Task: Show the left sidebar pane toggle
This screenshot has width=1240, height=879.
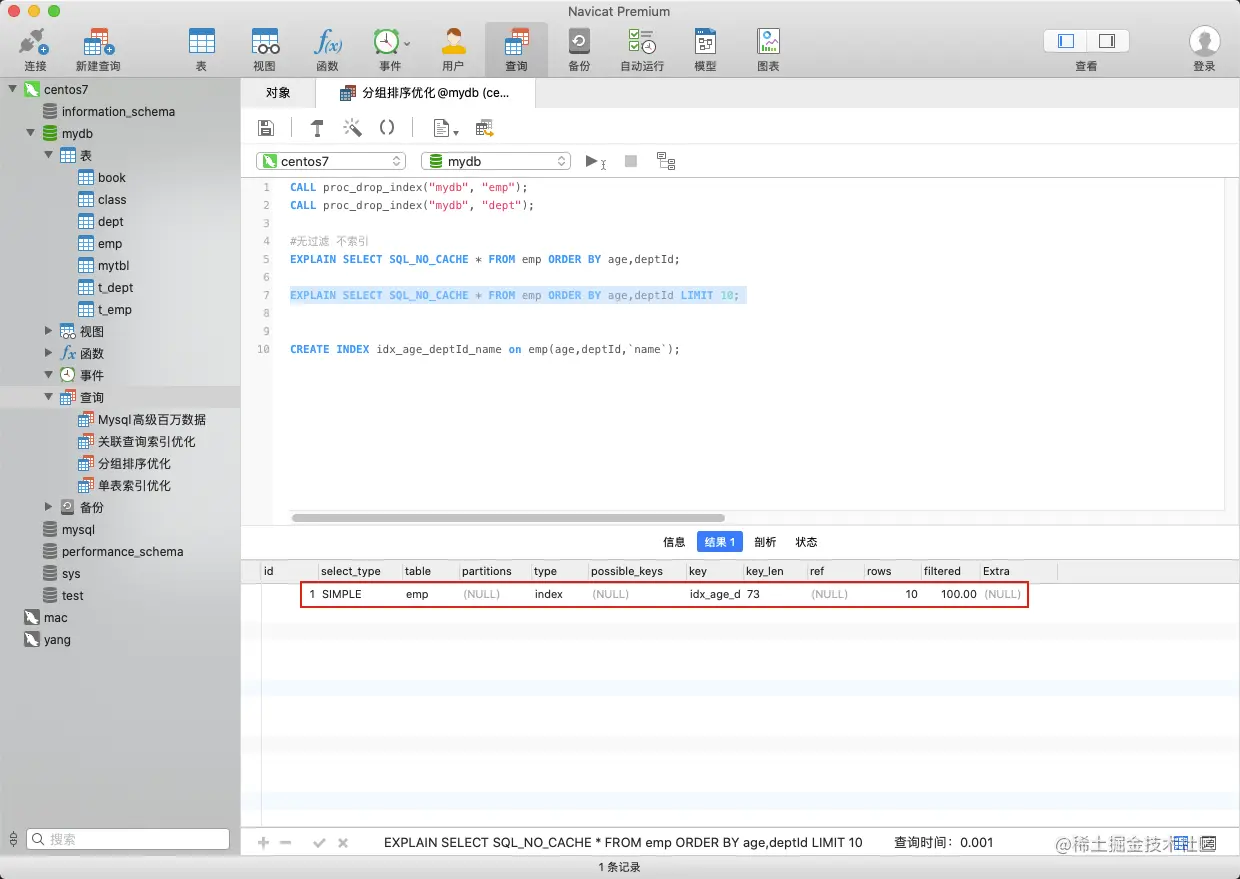Action: (1066, 41)
